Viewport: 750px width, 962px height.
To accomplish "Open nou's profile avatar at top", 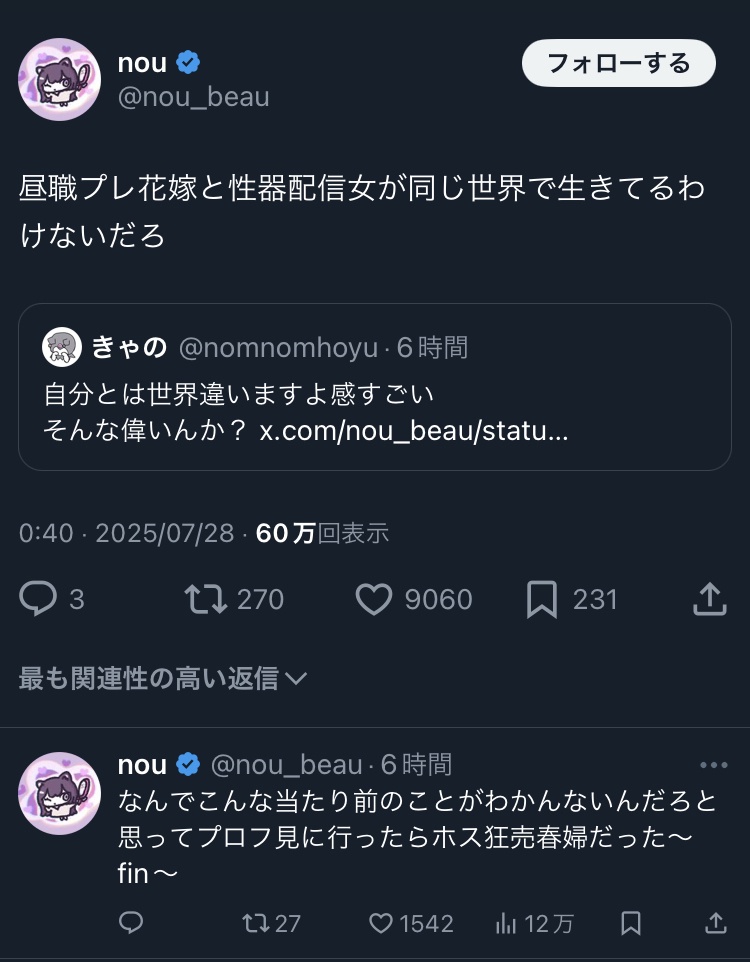I will pyautogui.click(x=59, y=79).
